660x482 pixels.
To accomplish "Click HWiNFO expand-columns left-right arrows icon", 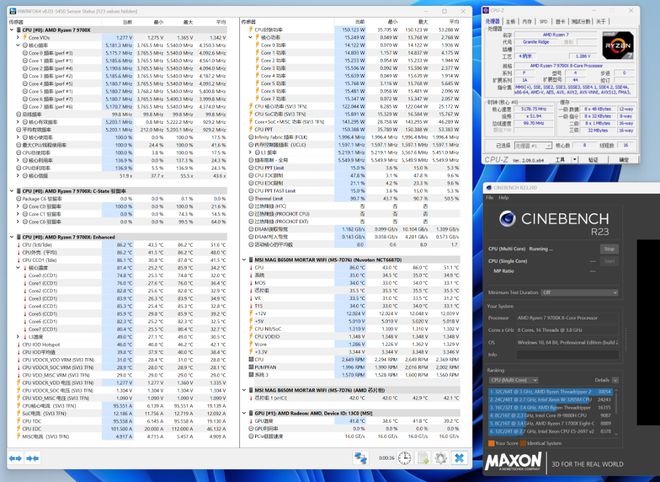I will point(16,458).
